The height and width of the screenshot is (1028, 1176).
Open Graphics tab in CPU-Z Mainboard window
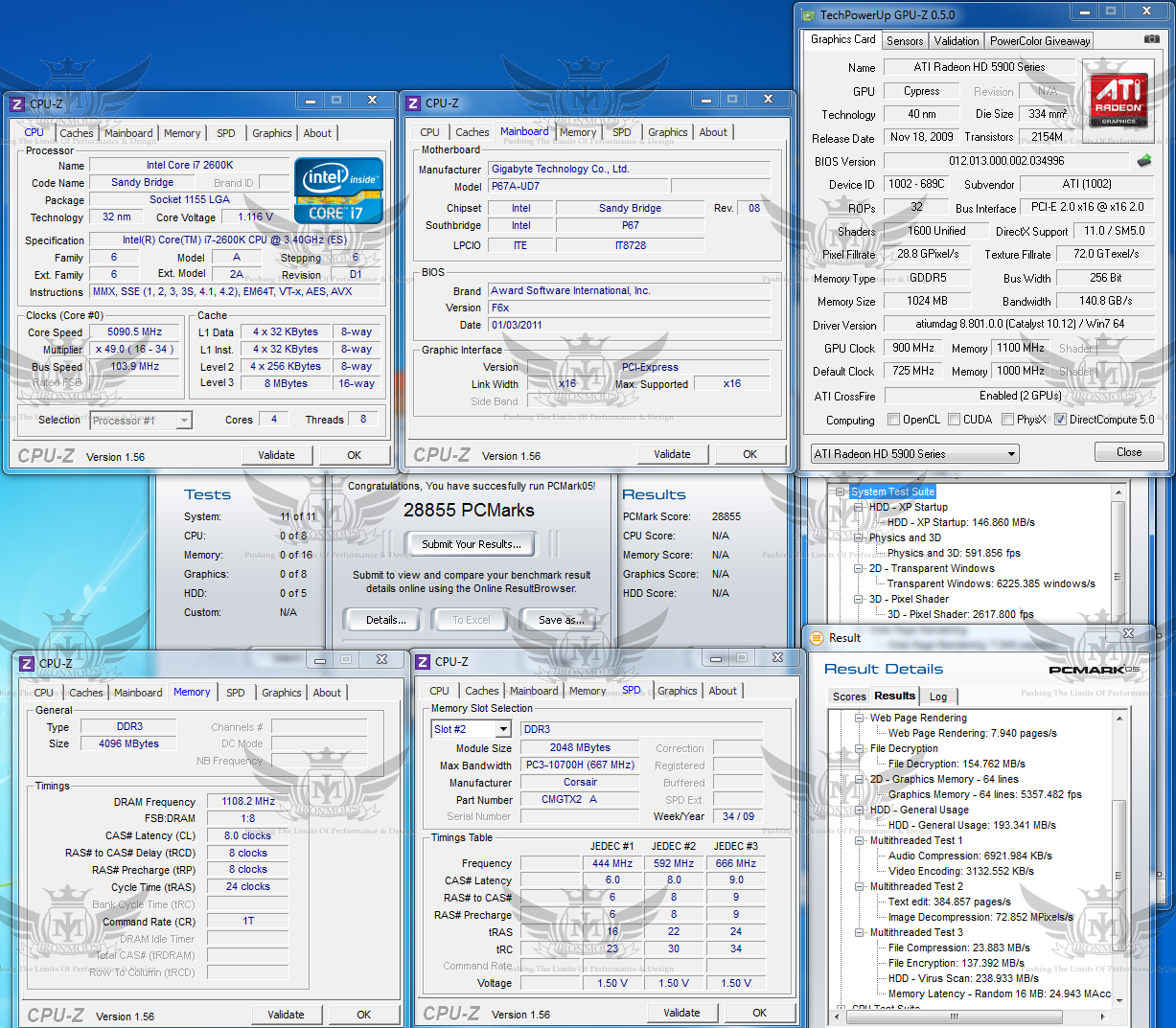pos(668,132)
